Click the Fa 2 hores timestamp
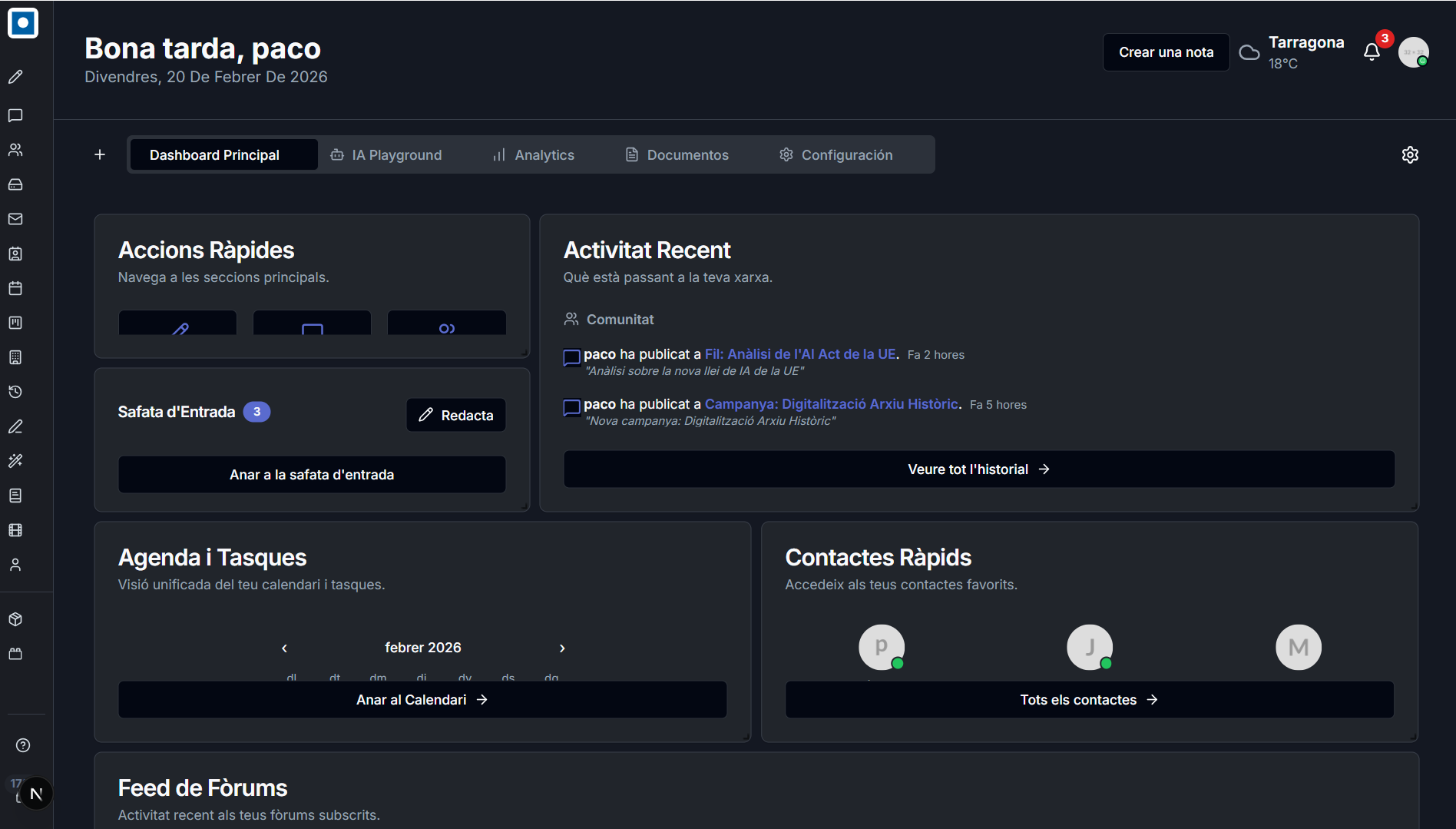The width and height of the screenshot is (1456, 829). pos(935,355)
